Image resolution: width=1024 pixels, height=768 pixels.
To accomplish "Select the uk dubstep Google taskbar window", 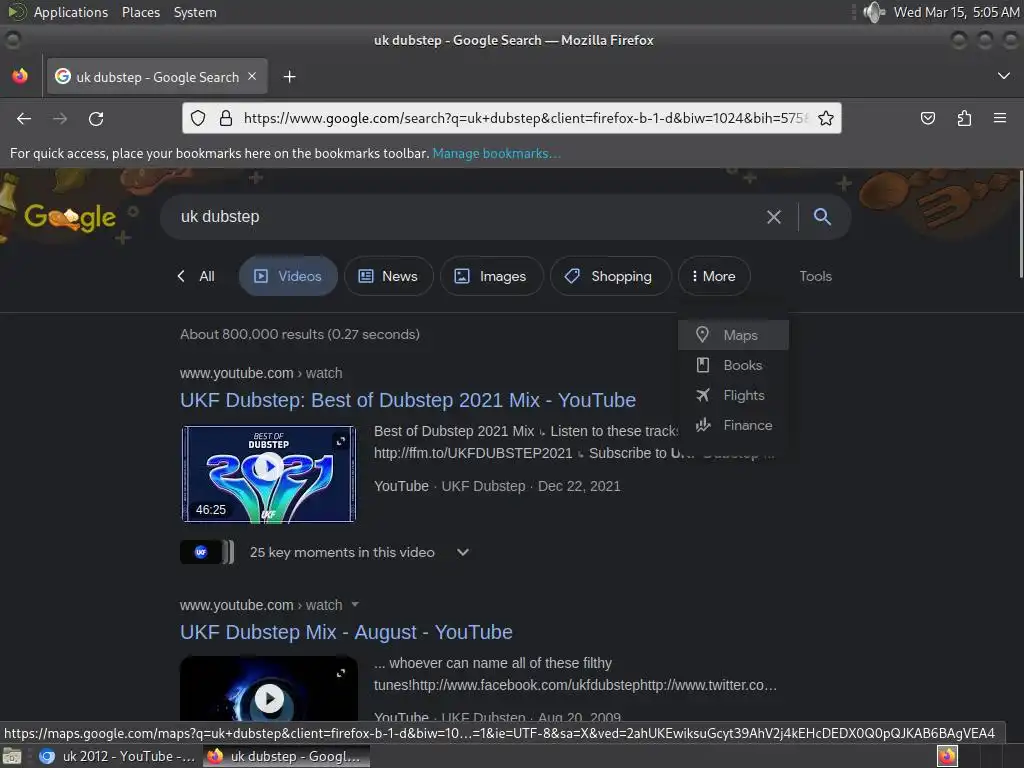I will tap(286, 756).
